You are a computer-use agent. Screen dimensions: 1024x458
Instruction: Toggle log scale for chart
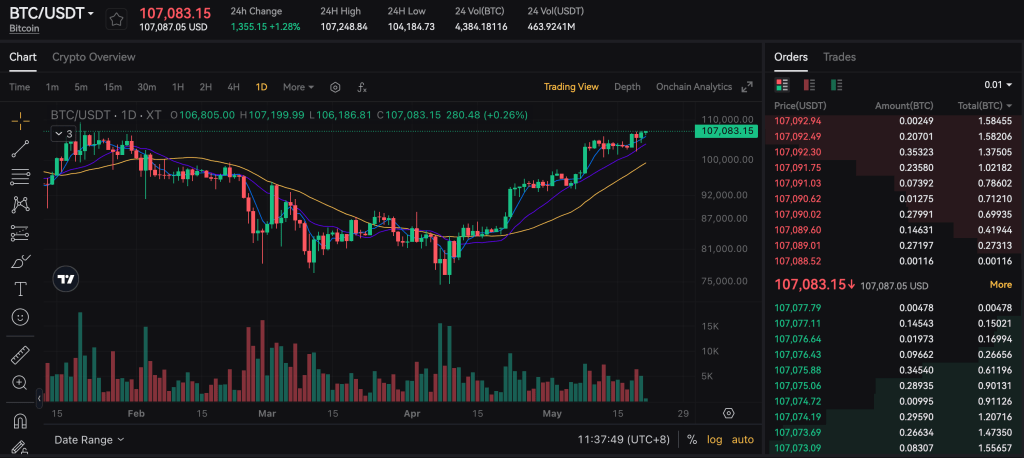714,439
